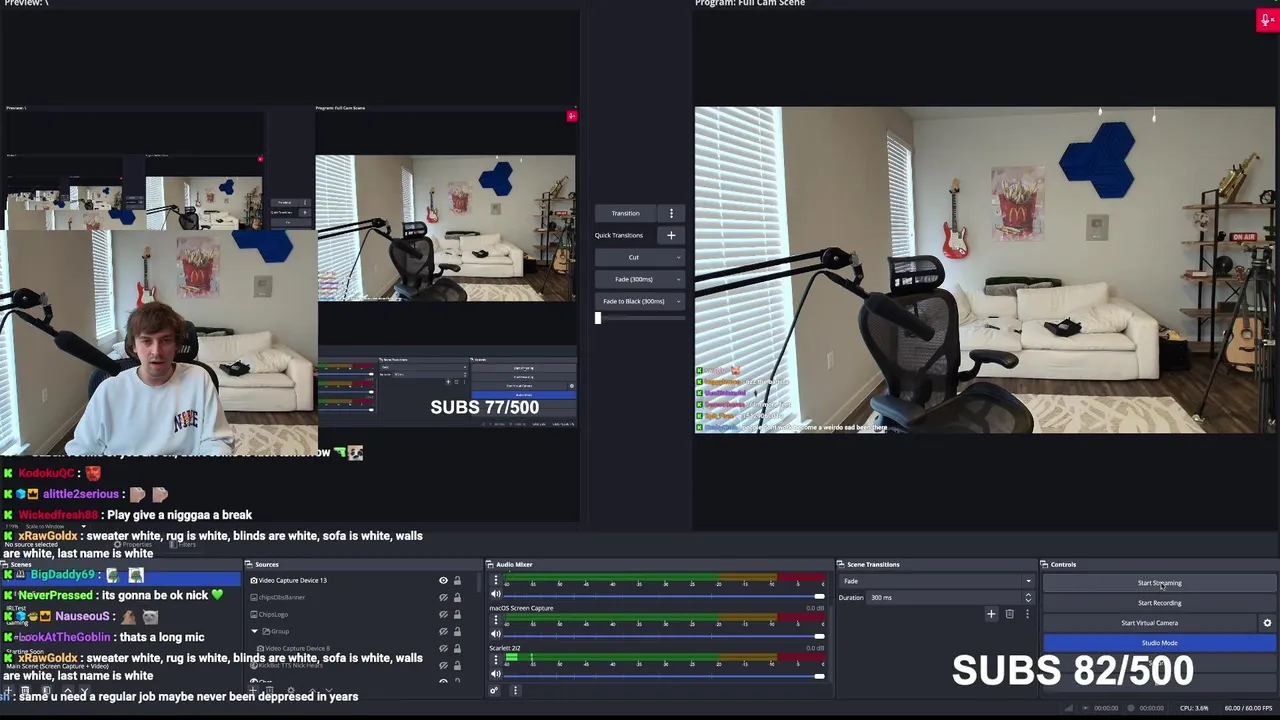Collapse the Group source tree arrow
The image size is (1280, 720).
tap(254, 631)
